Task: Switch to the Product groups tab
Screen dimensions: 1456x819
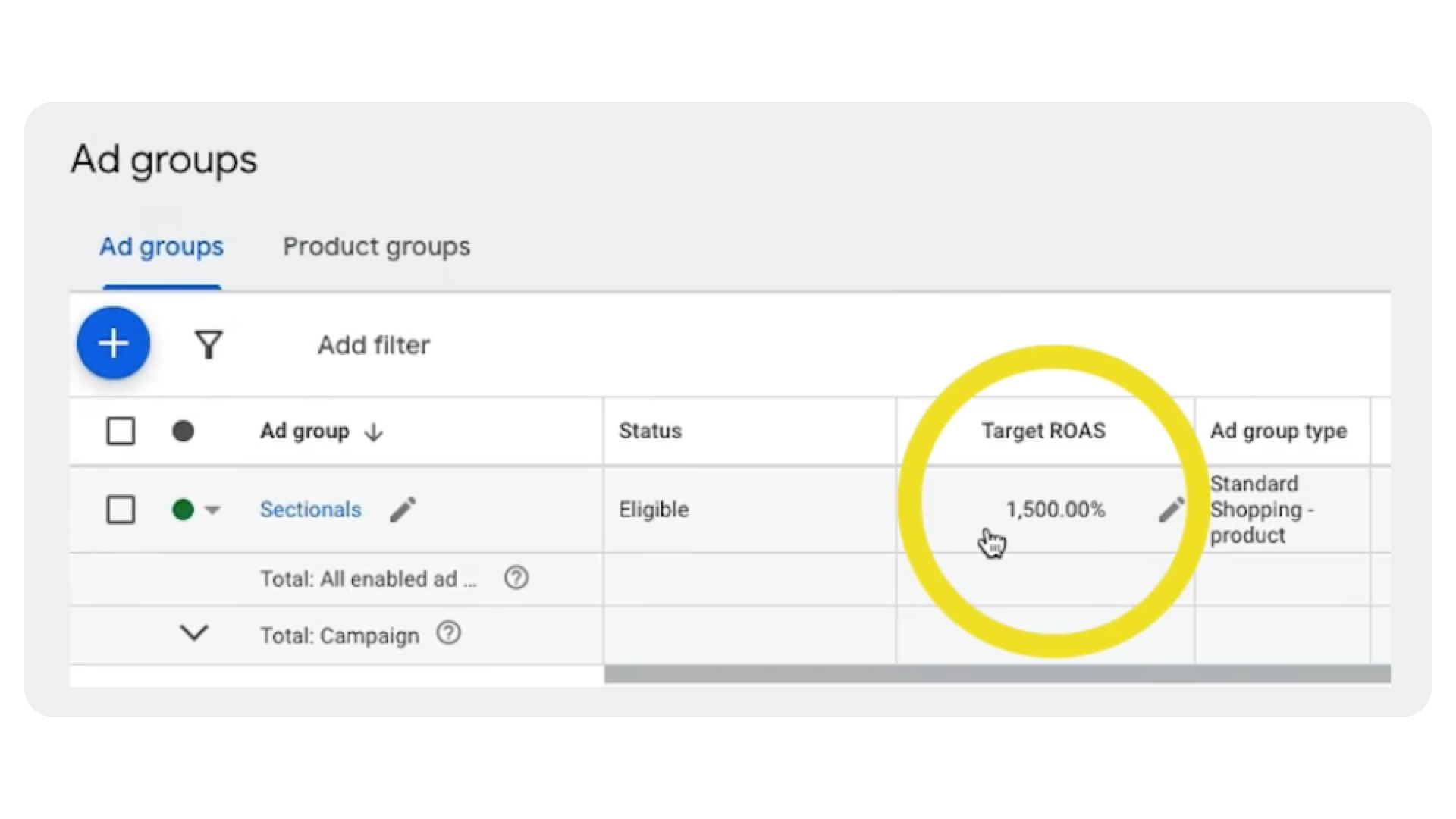Action: 376,246
